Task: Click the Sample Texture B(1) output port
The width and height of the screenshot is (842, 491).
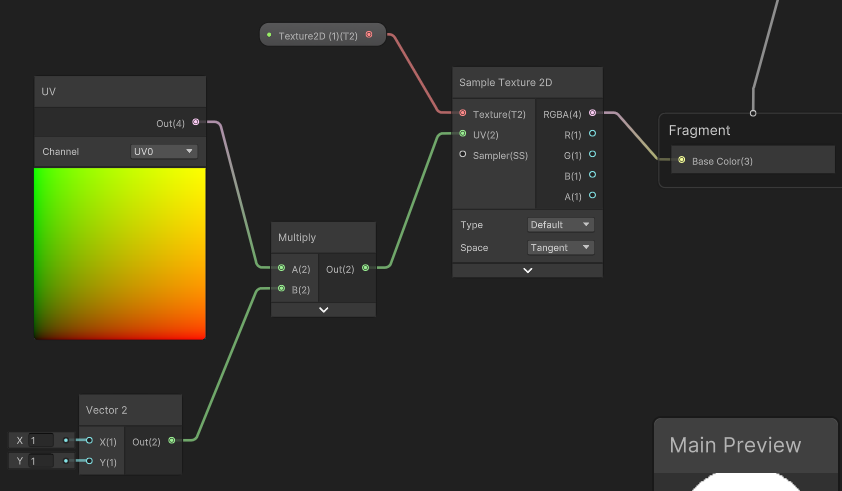Action: point(592,175)
